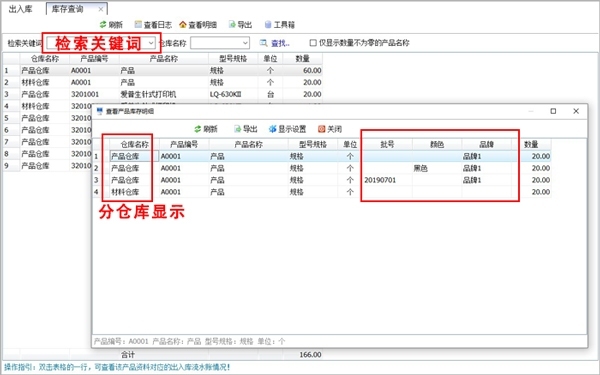This screenshot has width=600, height=375.
Task: Close the 查看产品库存明细 dialog window
Action: tap(576, 111)
